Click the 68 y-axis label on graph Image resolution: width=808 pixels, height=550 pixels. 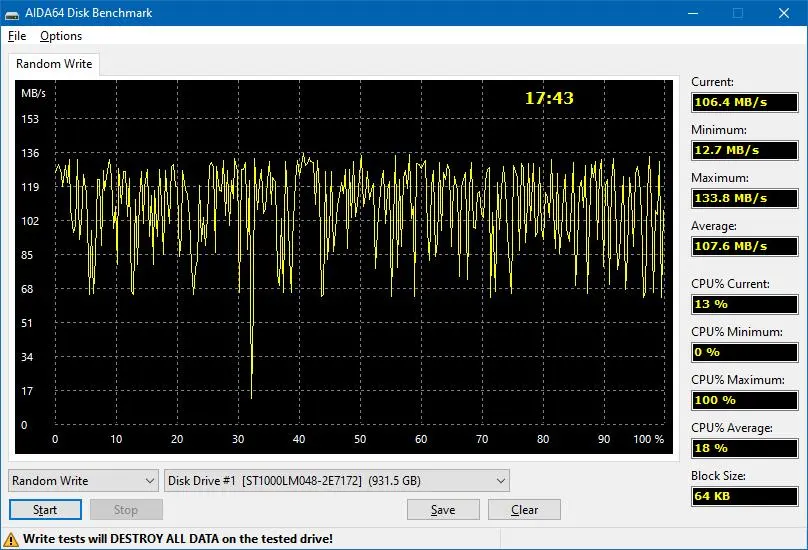(x=27, y=289)
